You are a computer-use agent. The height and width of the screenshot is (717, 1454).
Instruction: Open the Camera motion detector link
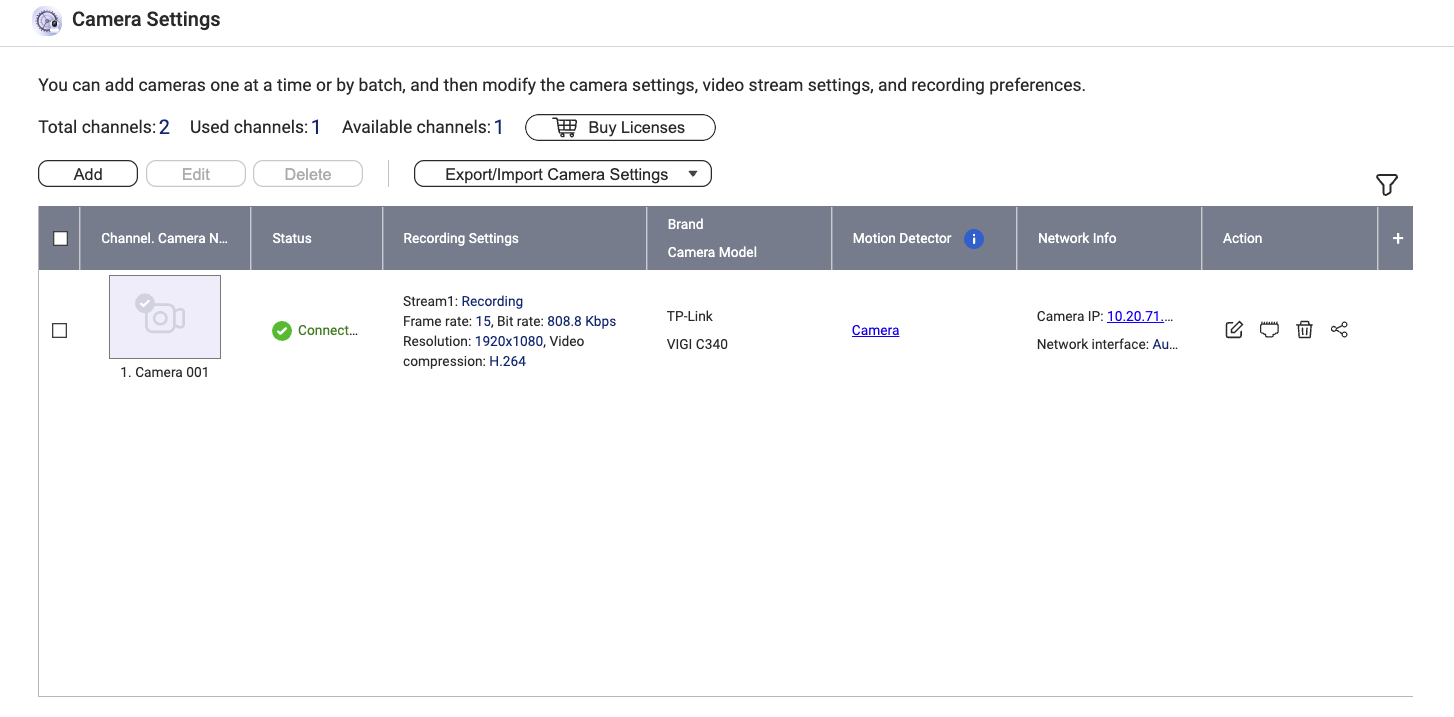click(x=875, y=331)
